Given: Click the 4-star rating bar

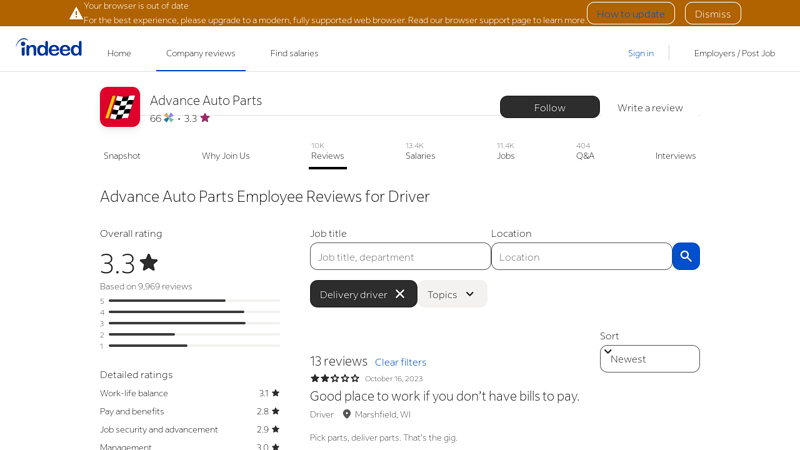Looking at the screenshot, I should point(194,312).
